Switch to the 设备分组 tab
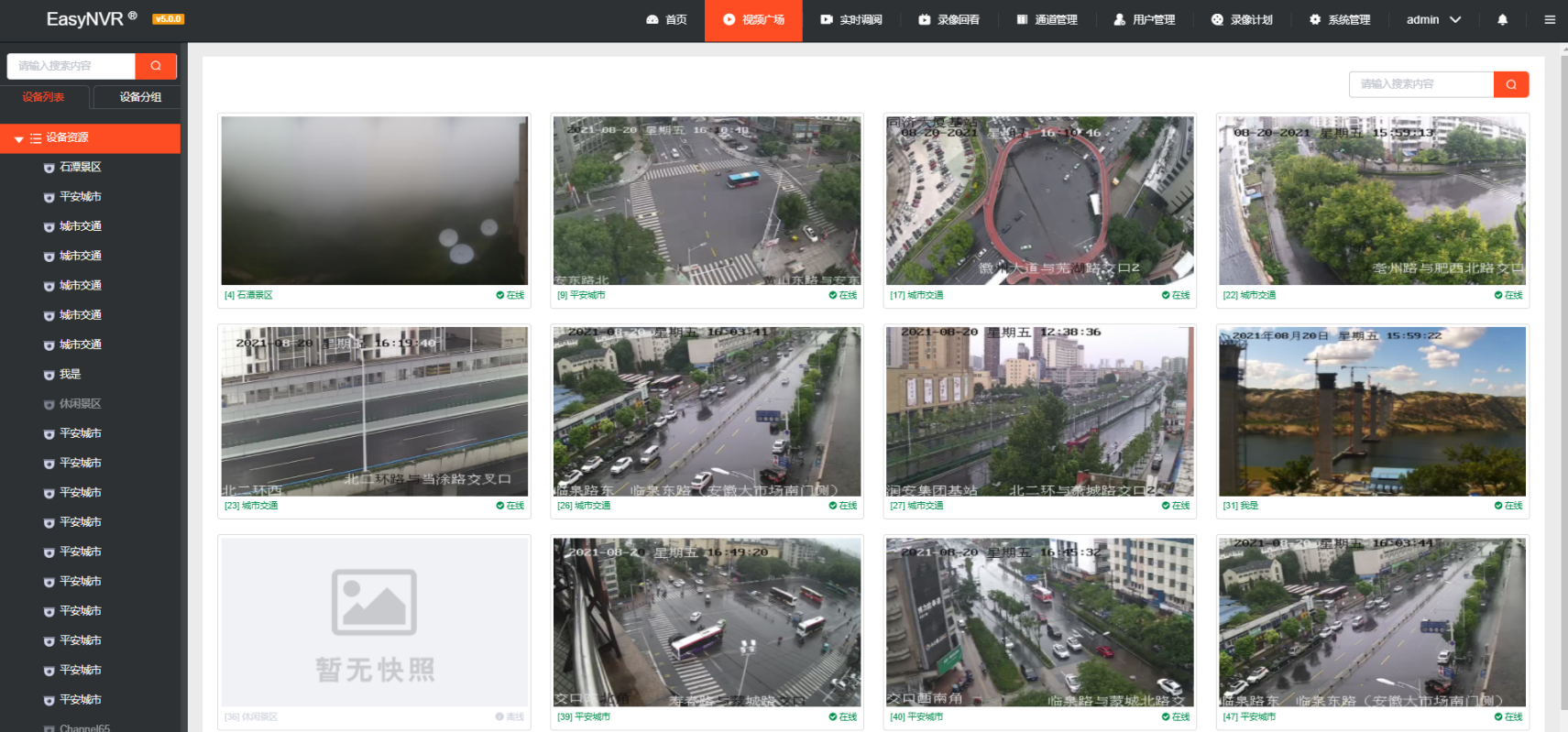Viewport: 1568px width, 732px height. point(140,97)
